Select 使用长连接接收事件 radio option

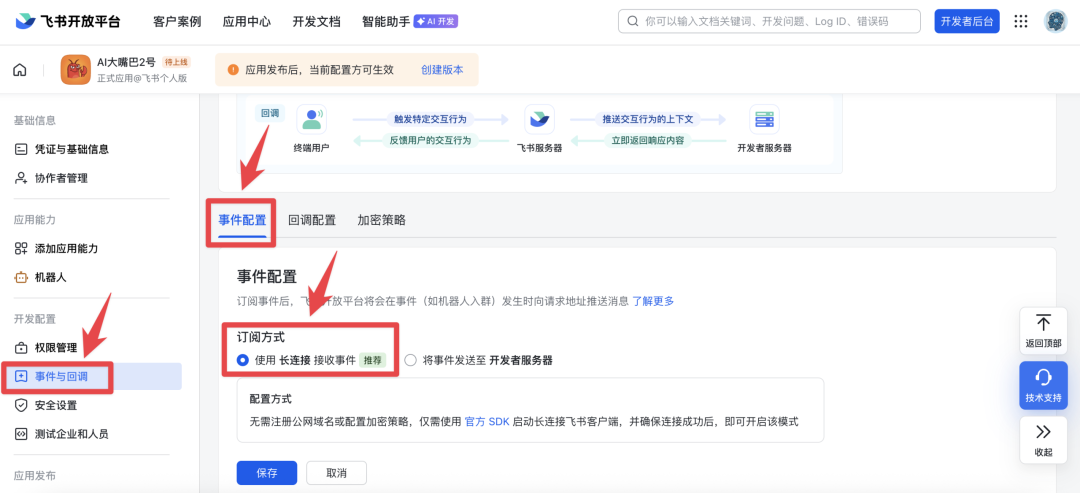(x=243, y=360)
